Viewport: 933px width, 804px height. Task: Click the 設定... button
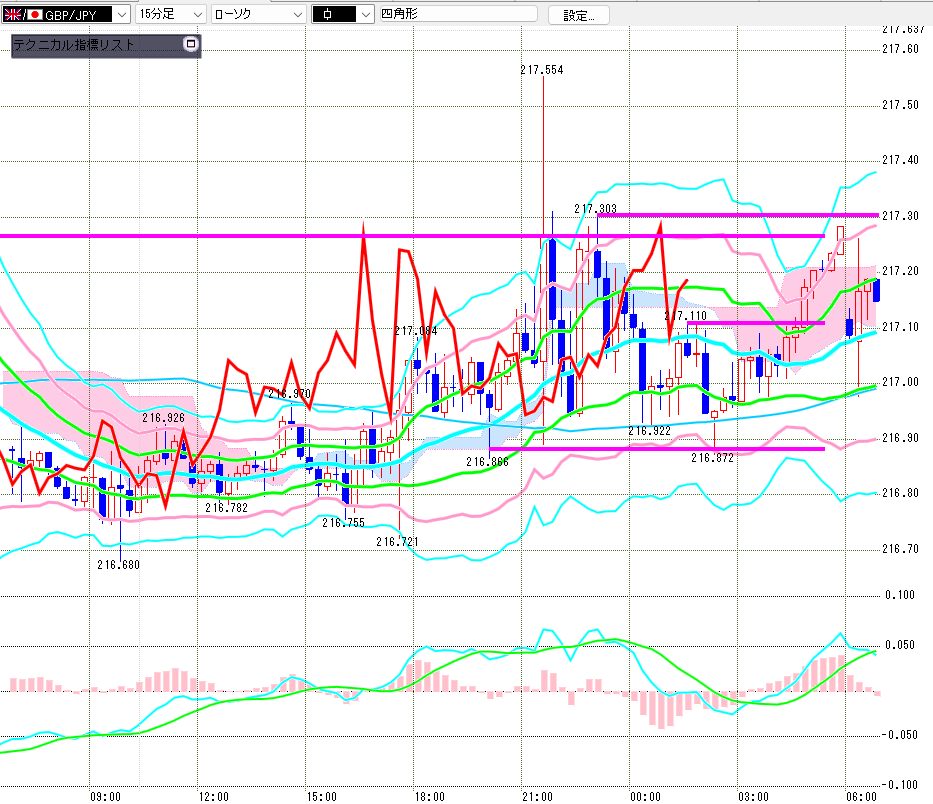[x=578, y=15]
